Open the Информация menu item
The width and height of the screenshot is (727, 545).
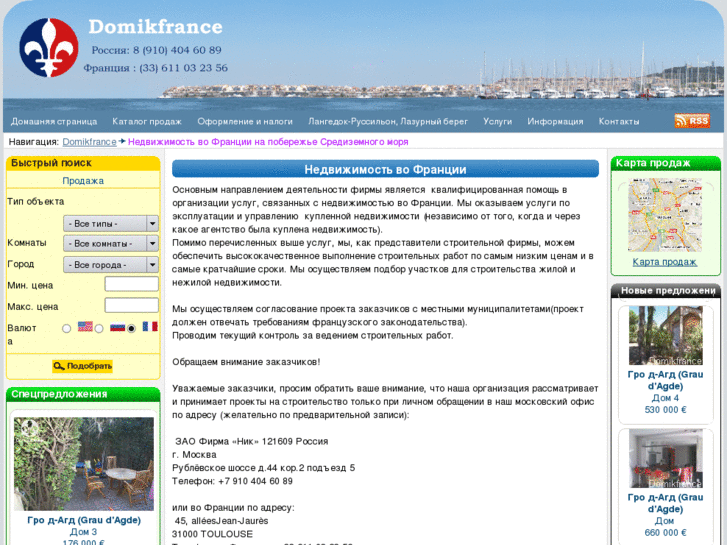(x=555, y=122)
